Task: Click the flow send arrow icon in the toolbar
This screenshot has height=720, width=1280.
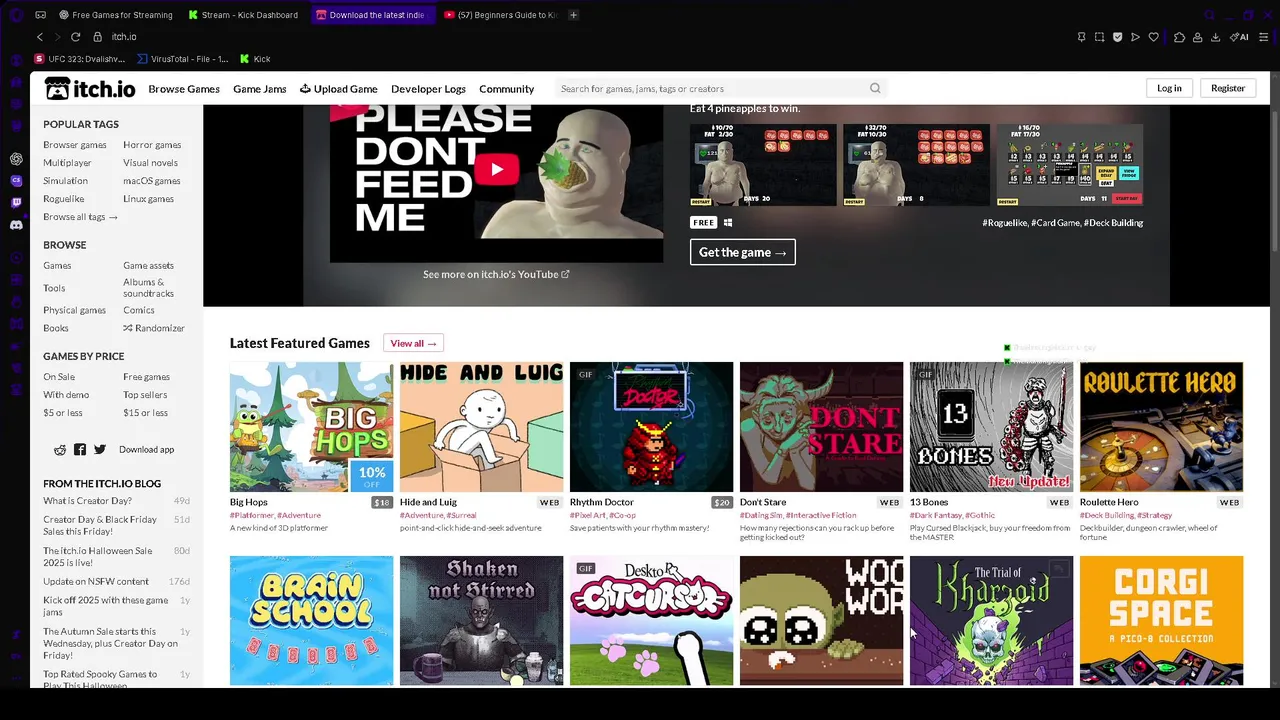Action: point(1135,37)
